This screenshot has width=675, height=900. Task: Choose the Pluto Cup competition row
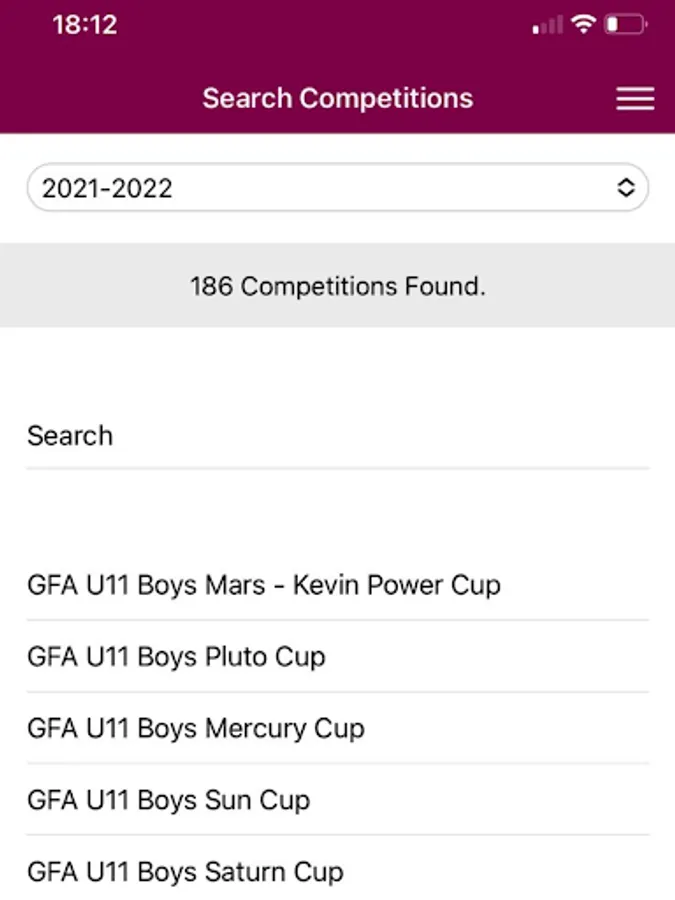[x=337, y=657]
